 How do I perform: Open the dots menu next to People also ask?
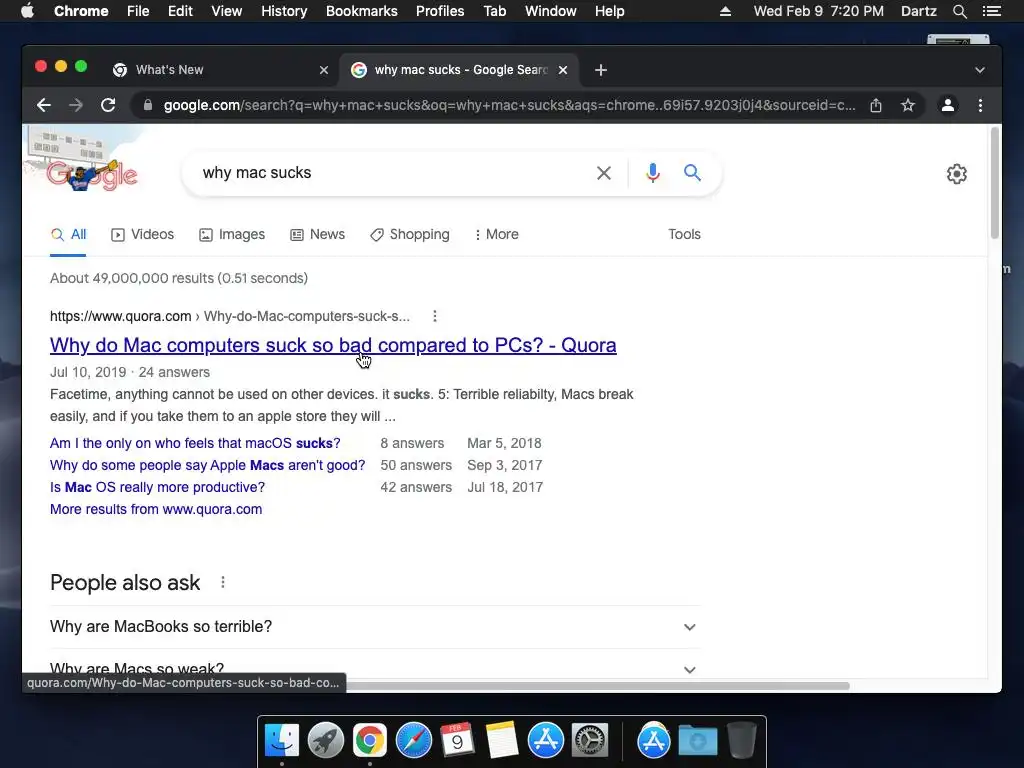click(x=223, y=582)
